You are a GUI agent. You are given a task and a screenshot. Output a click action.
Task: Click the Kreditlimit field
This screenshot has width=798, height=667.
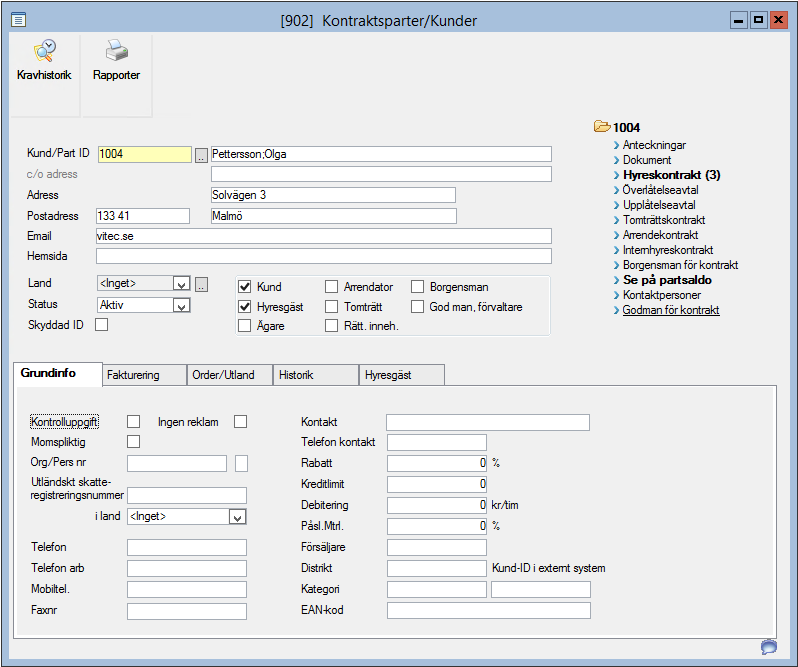[437, 484]
